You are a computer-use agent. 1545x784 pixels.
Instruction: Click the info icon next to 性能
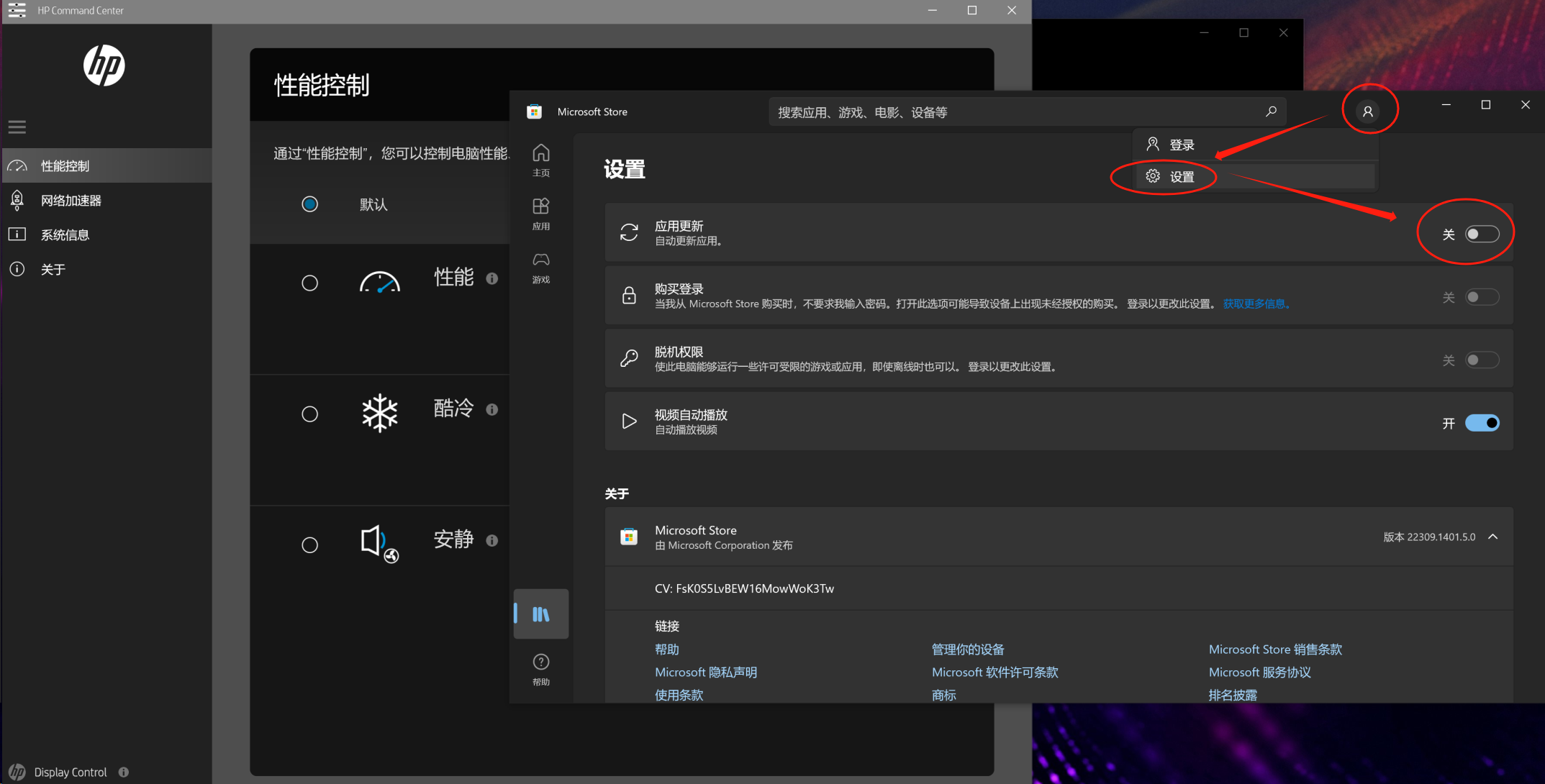click(492, 278)
